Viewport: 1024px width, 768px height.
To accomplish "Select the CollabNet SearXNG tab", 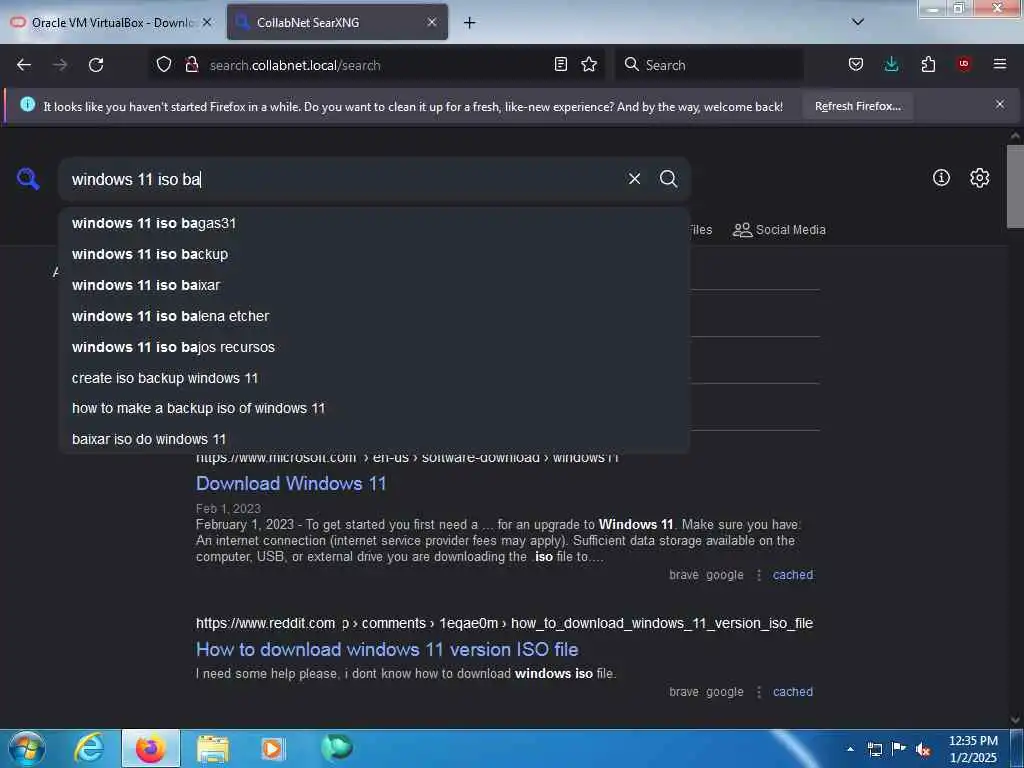I will point(337,22).
